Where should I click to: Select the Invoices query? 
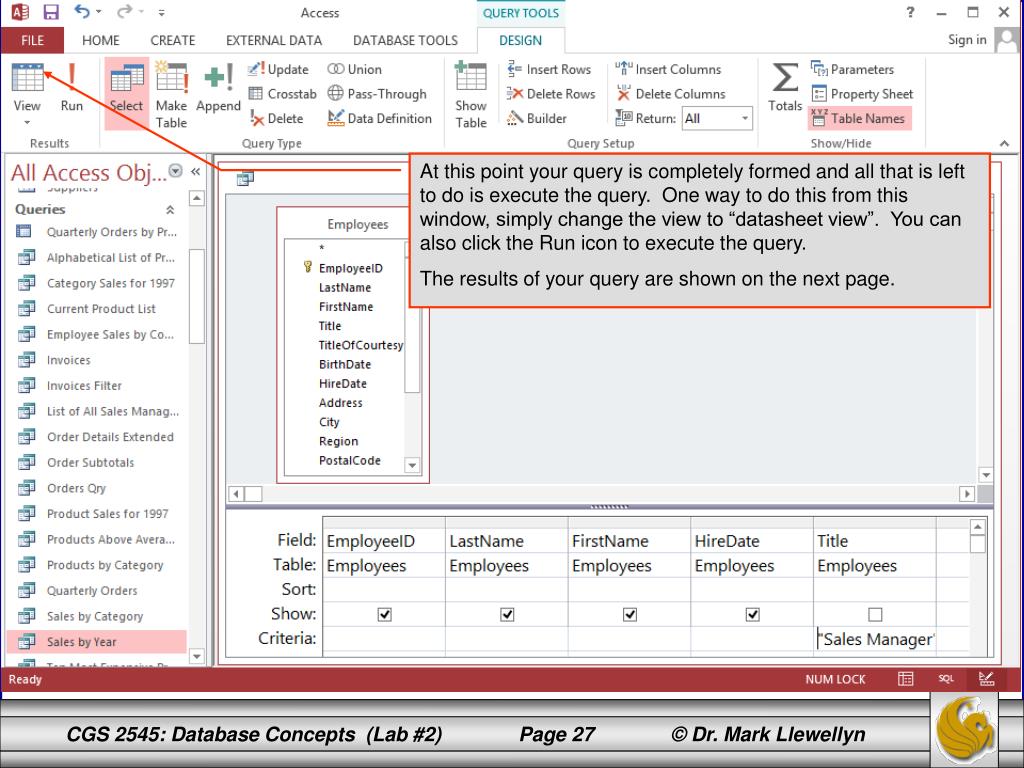click(x=97, y=360)
